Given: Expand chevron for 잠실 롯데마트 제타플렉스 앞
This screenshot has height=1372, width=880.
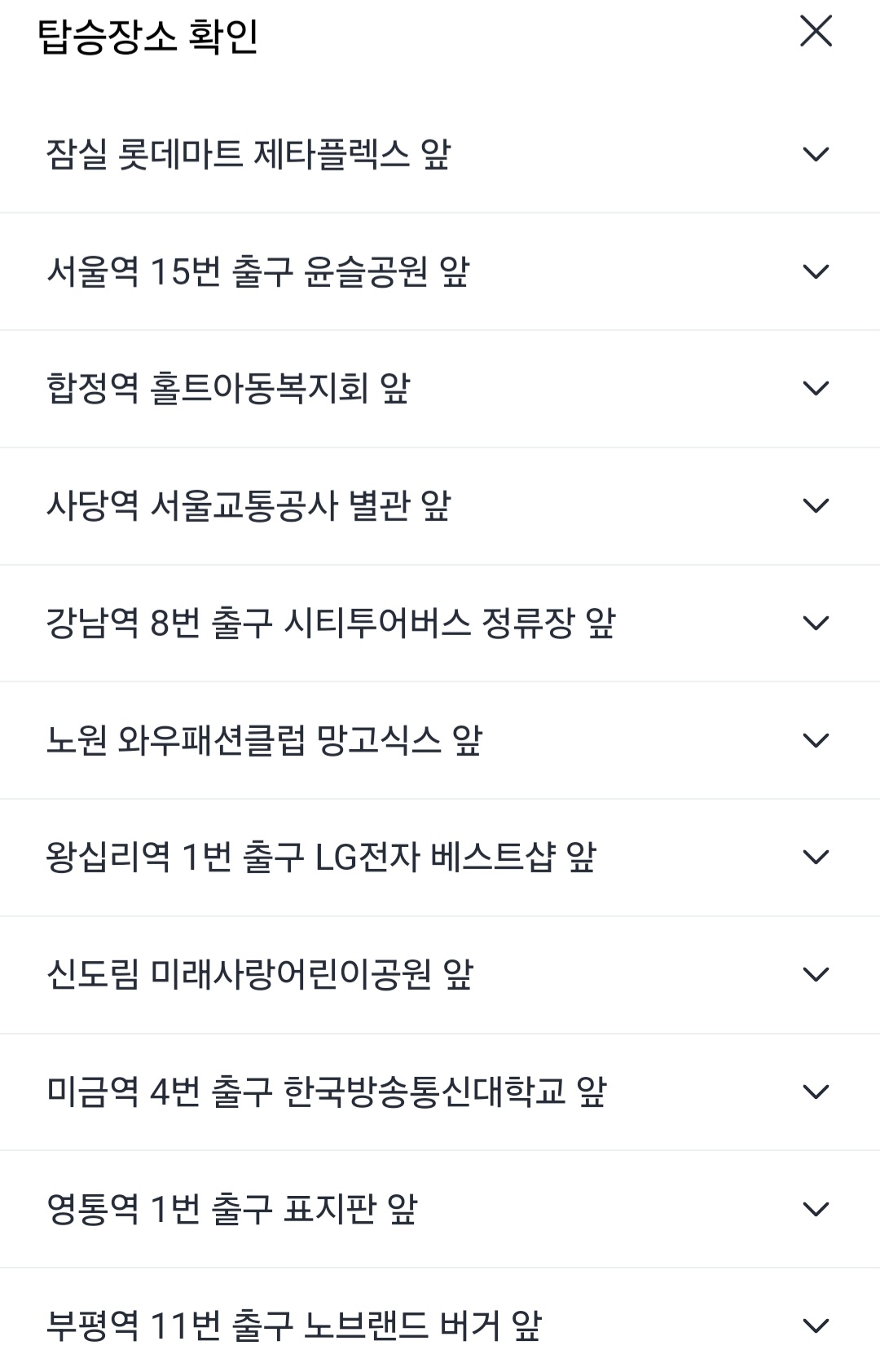Looking at the screenshot, I should tap(816, 154).
